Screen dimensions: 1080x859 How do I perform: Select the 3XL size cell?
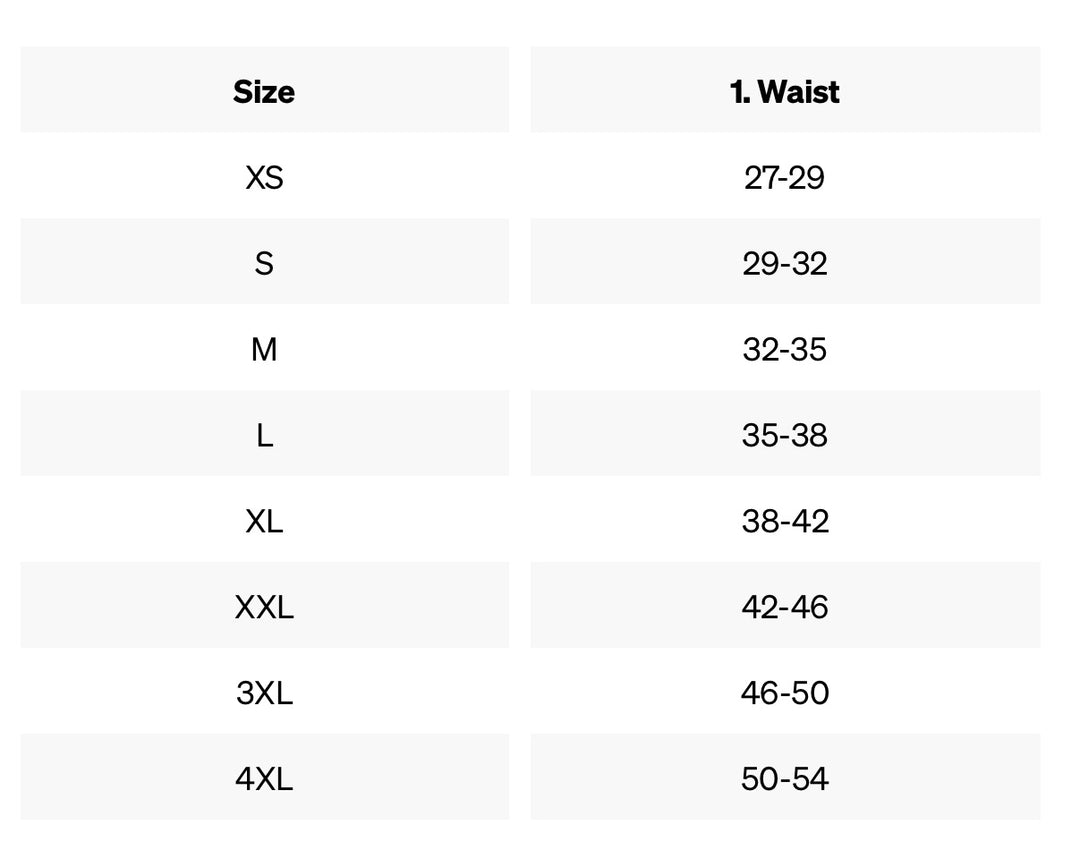(x=264, y=693)
